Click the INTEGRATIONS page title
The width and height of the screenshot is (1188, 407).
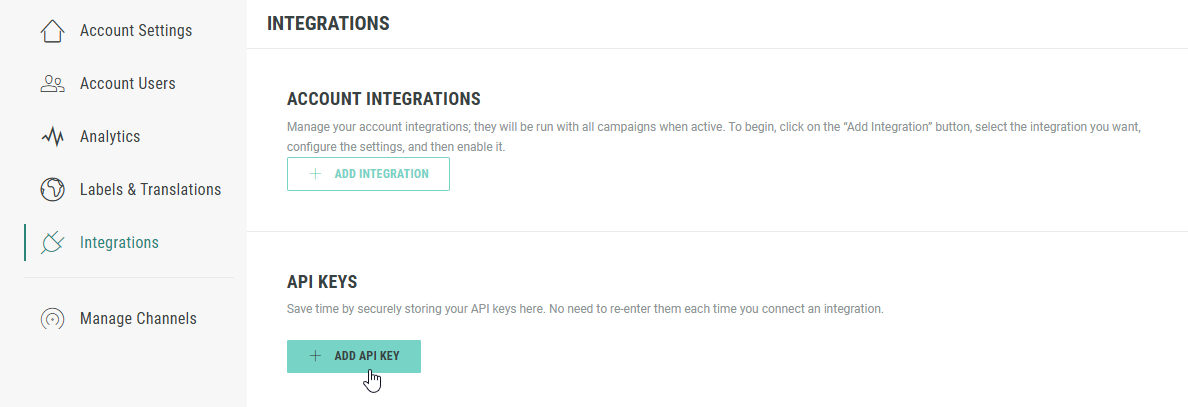pos(328,22)
